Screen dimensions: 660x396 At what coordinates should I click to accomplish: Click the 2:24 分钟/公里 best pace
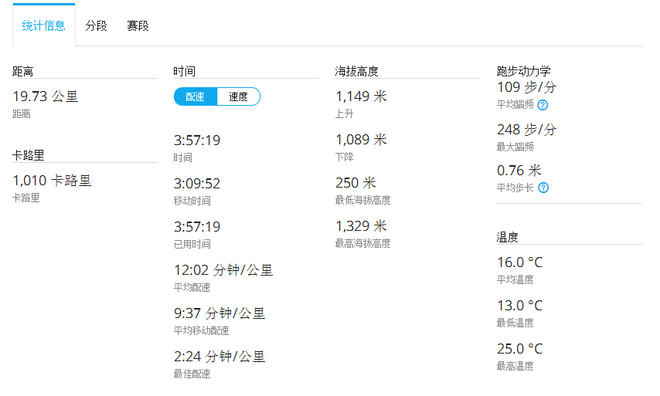(x=220, y=357)
